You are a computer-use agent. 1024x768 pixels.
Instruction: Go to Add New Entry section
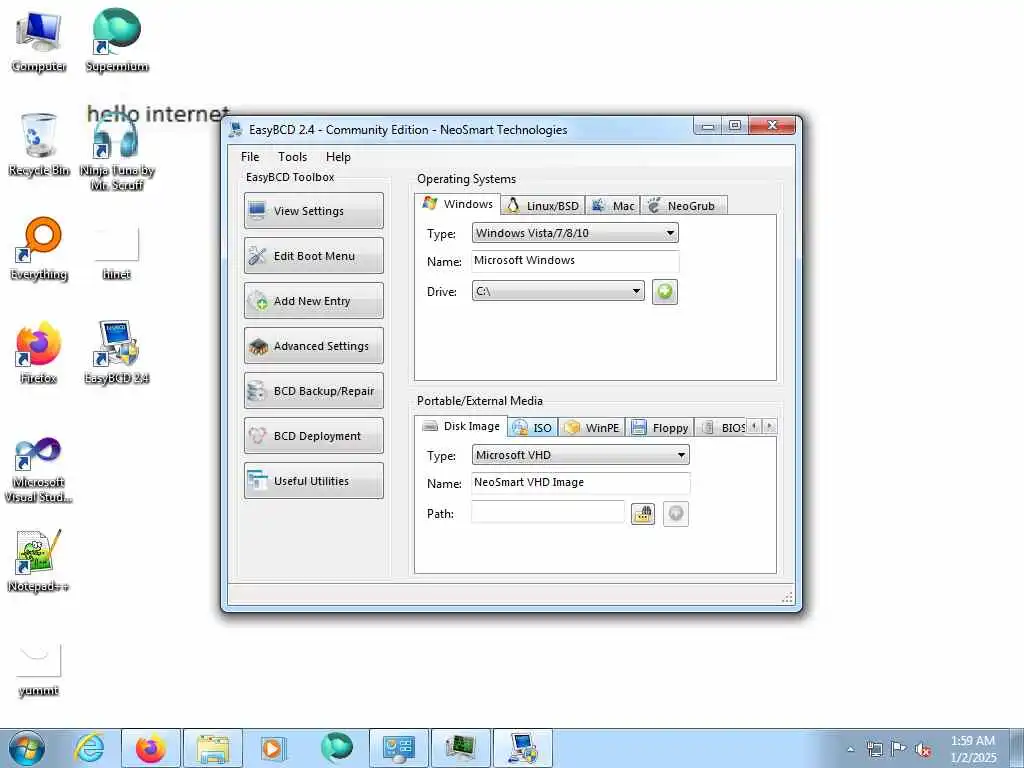[x=313, y=300]
